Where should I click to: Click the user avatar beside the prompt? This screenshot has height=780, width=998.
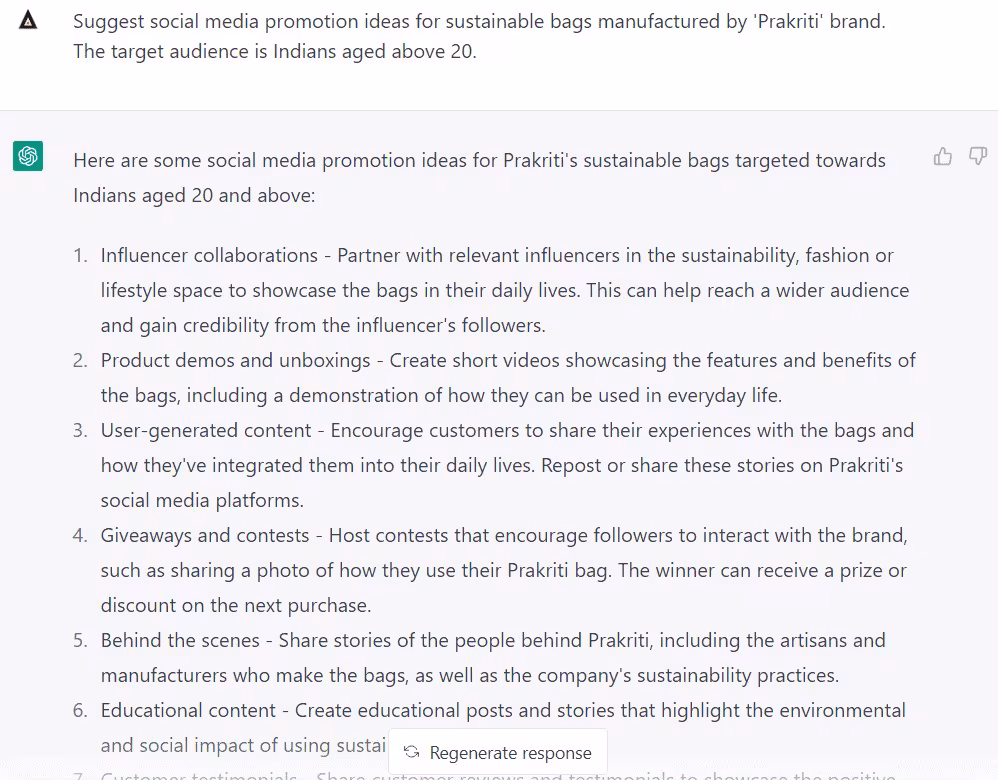[28, 20]
